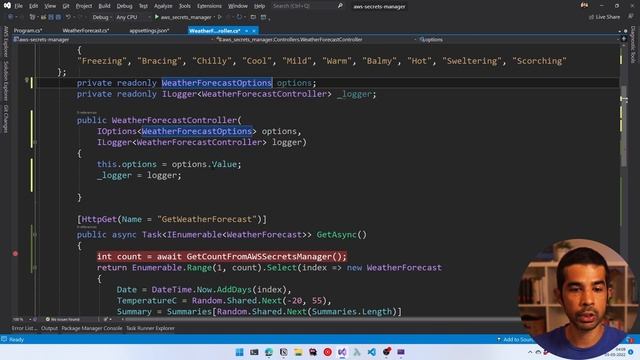Open the Extensions menu
The height and width of the screenshot is (360, 640).
coord(209,6)
